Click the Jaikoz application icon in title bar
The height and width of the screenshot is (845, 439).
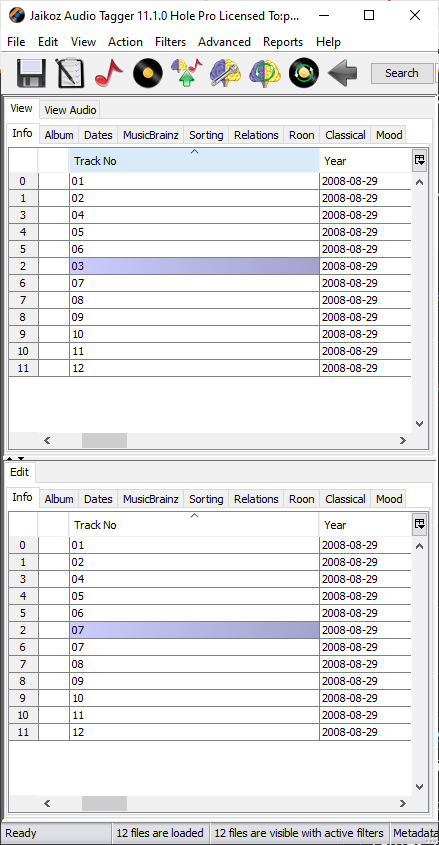coord(17,16)
